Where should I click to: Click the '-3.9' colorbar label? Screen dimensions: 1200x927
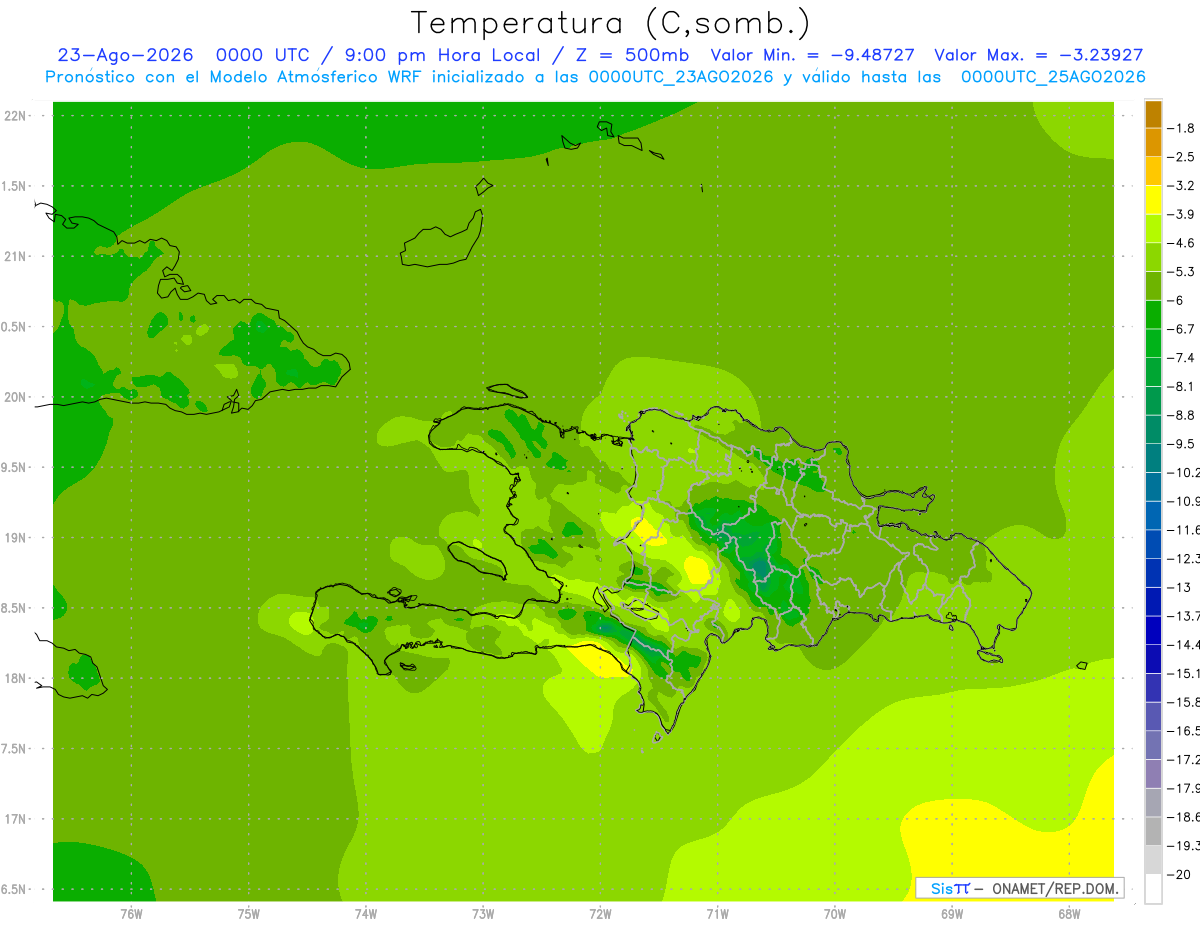pyautogui.click(x=1183, y=214)
